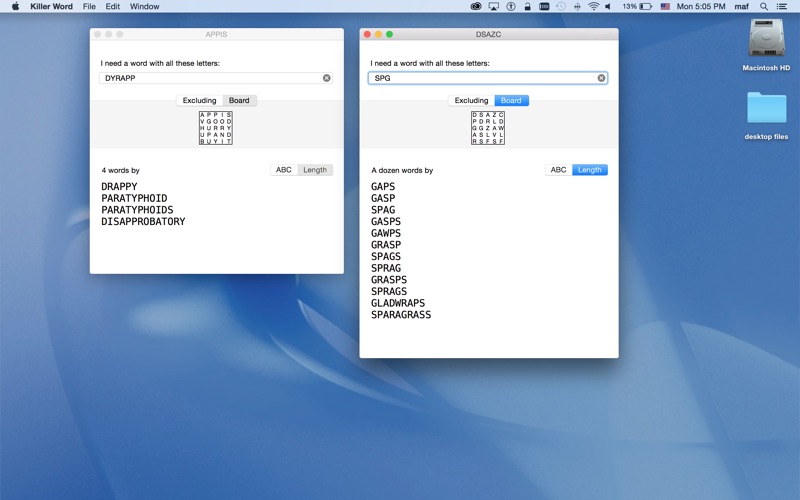
Task: Click the '4 words by' label
Action: tap(120, 170)
